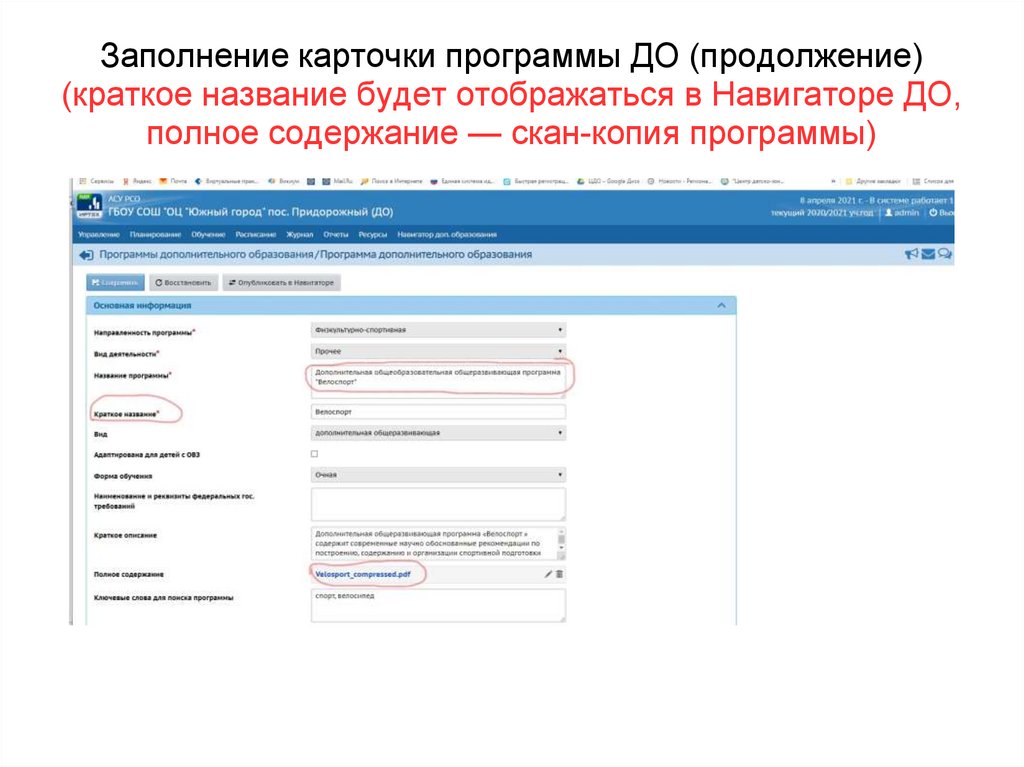Screen dimensions: 1024x767
Task: Edit Velosport_compressed.pdf with the pencil icon
Action: 548,572
